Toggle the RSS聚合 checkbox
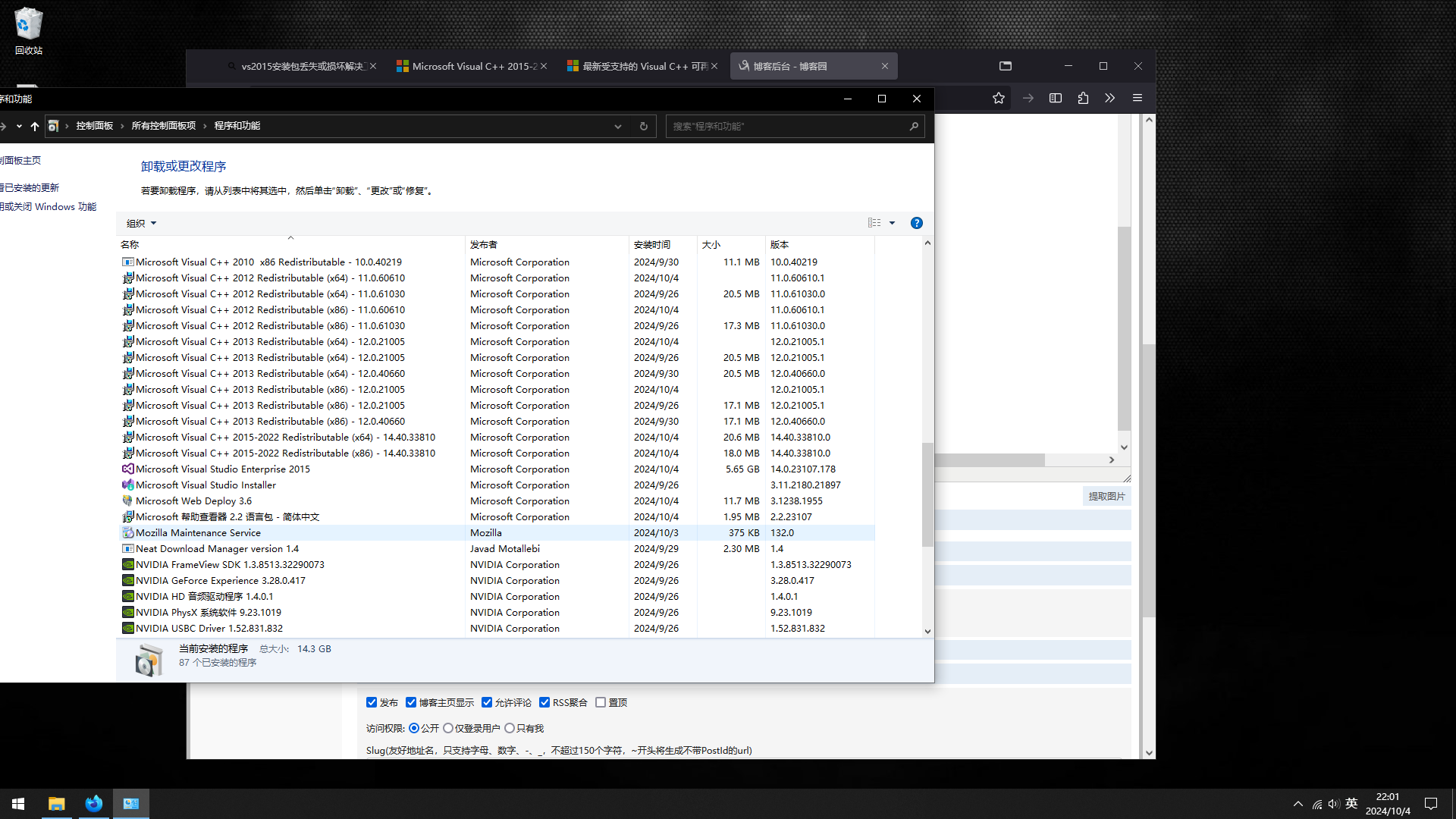This screenshot has height=819, width=1456. [x=544, y=702]
